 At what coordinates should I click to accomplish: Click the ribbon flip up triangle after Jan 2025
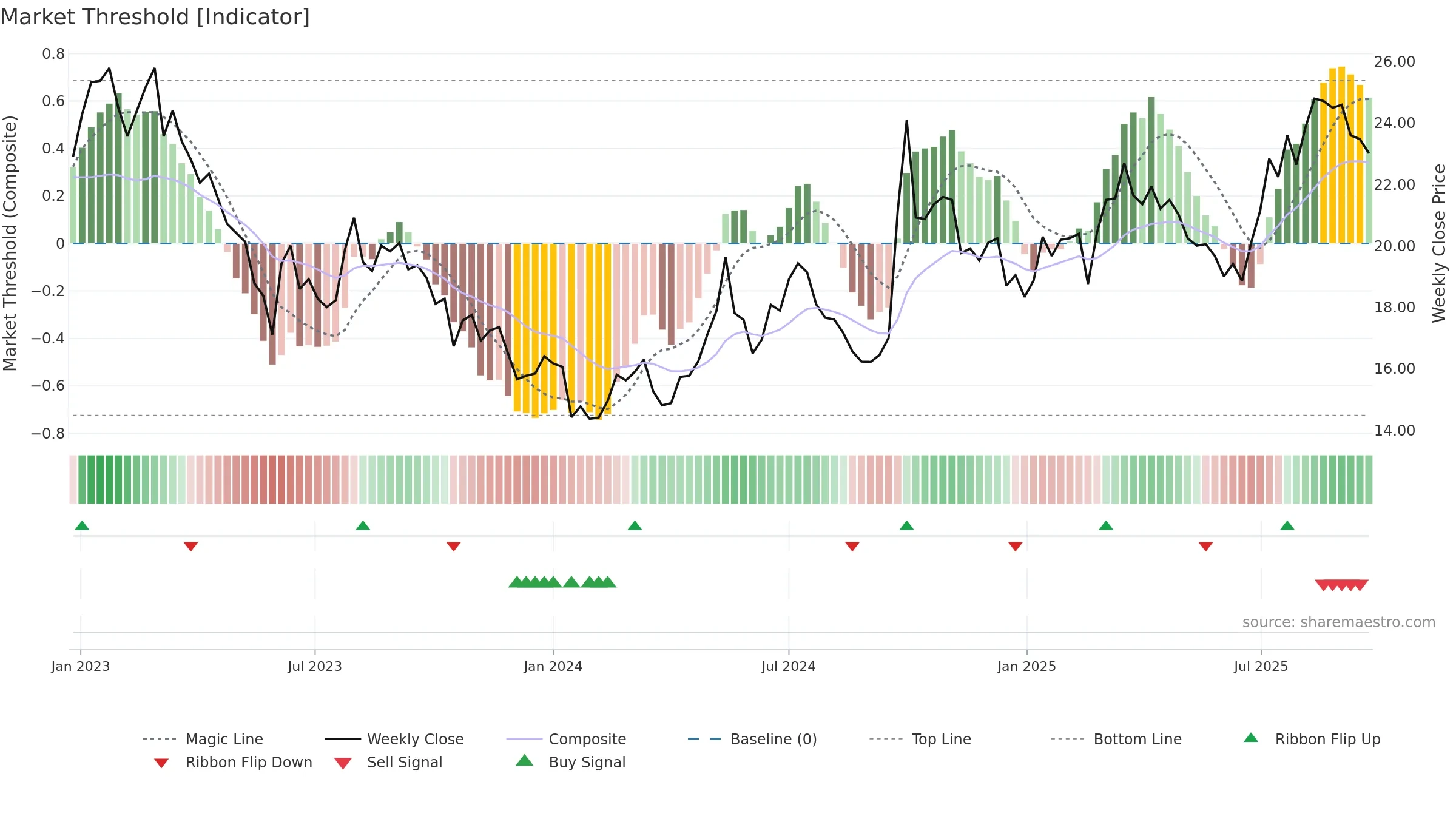(x=1106, y=525)
